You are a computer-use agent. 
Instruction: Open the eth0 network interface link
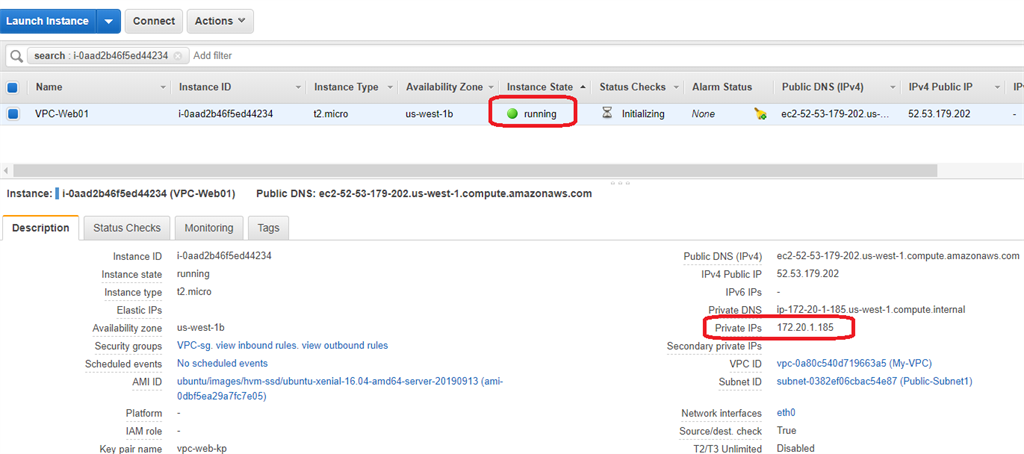tap(786, 413)
